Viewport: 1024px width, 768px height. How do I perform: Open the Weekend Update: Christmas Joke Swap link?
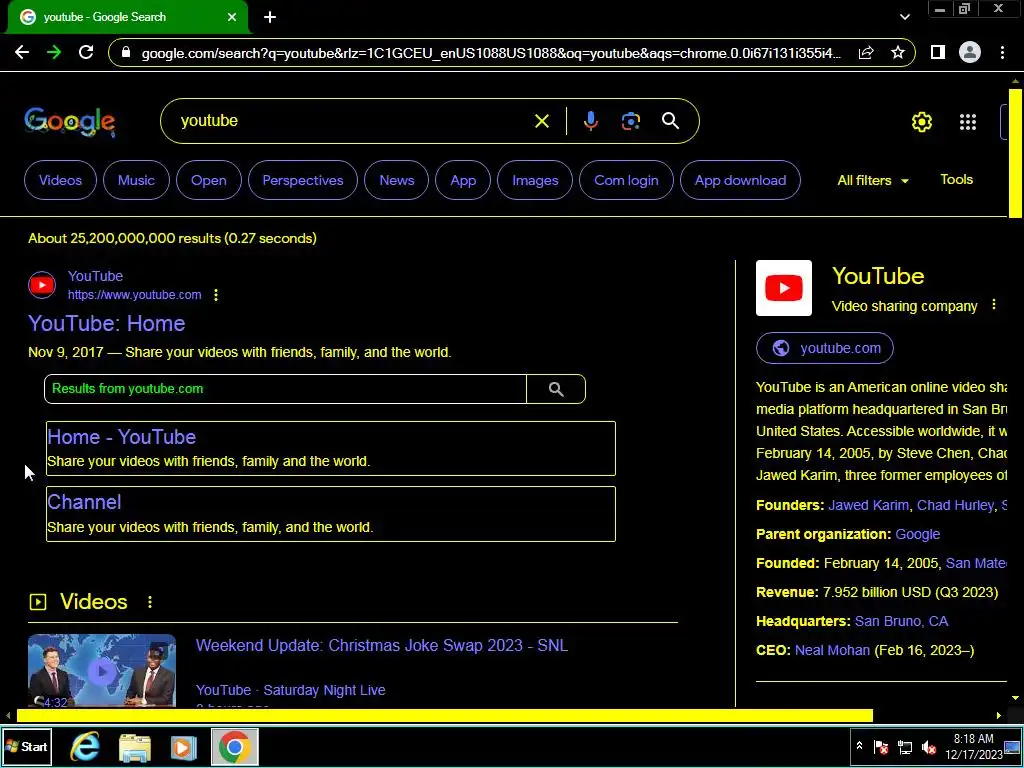(381, 645)
